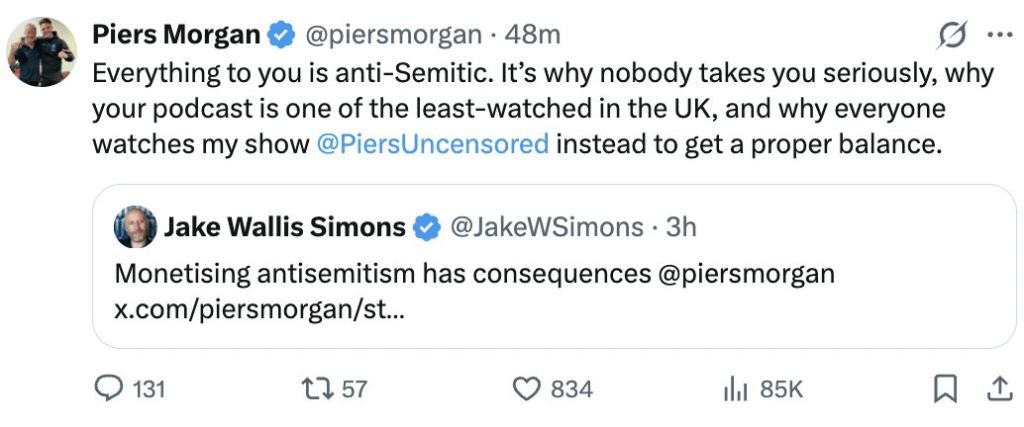Open the @piersmorgan handle next to the name
Viewport: 1024px width, 427px height.
[x=391, y=35]
